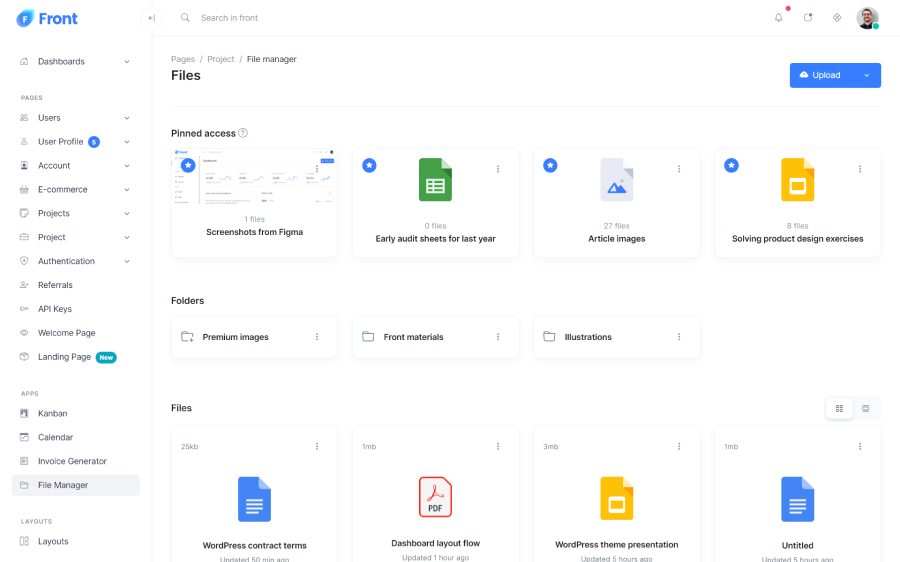Click the three-dot menu on Dashboard layout flow

(498, 446)
